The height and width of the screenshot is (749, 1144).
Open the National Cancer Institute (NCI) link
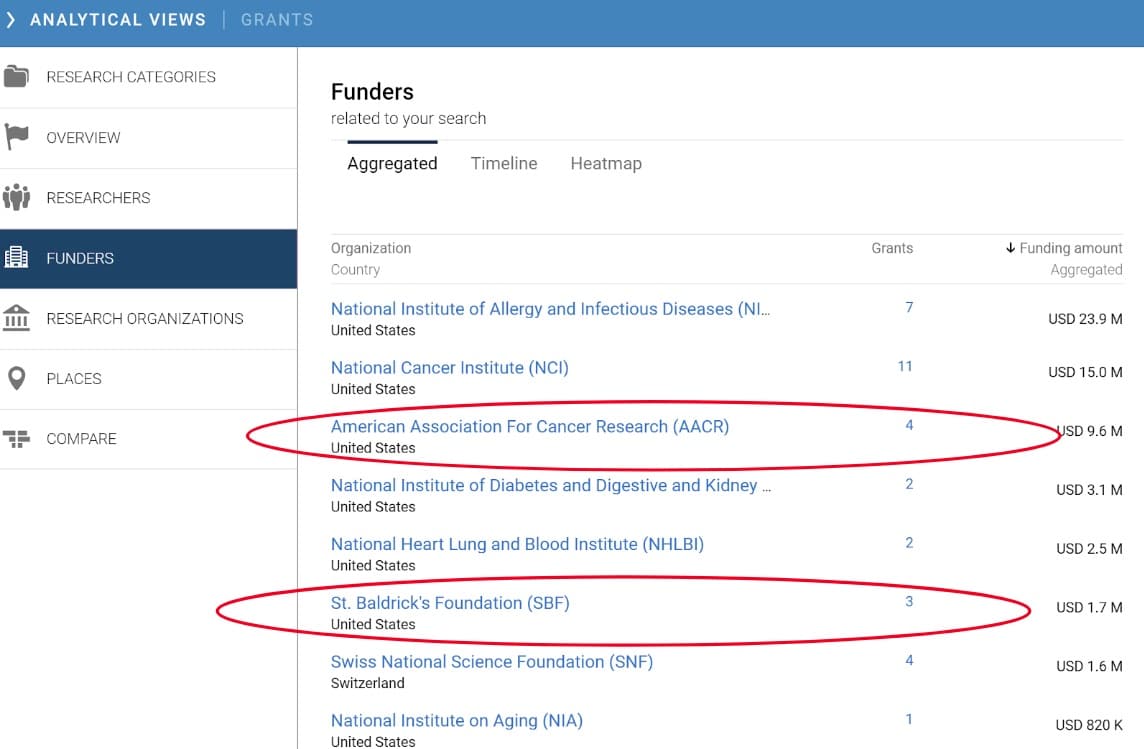click(x=449, y=367)
